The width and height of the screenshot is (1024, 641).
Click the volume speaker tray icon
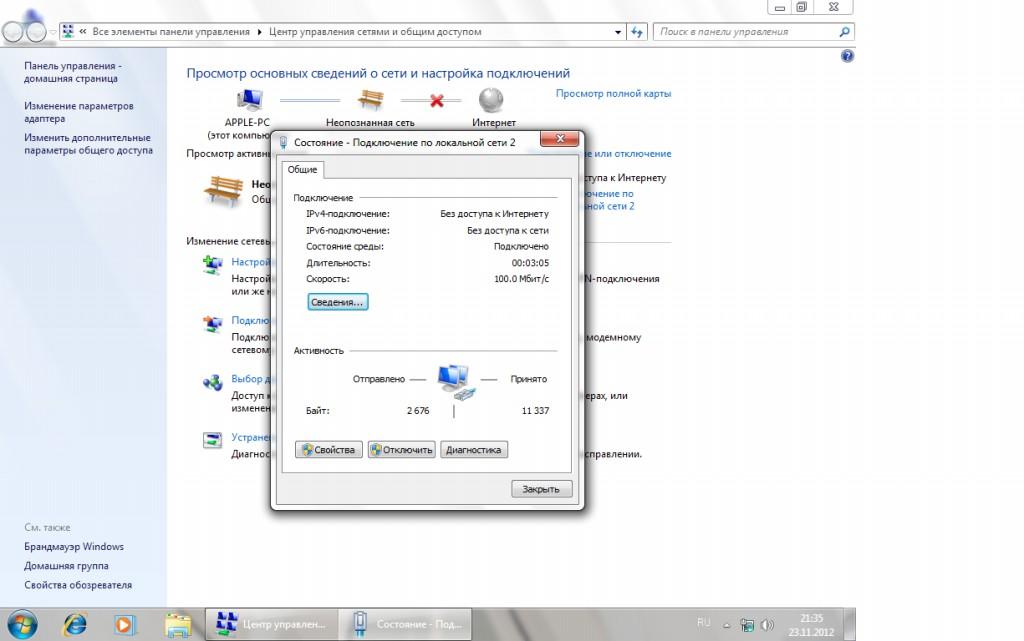(767, 625)
